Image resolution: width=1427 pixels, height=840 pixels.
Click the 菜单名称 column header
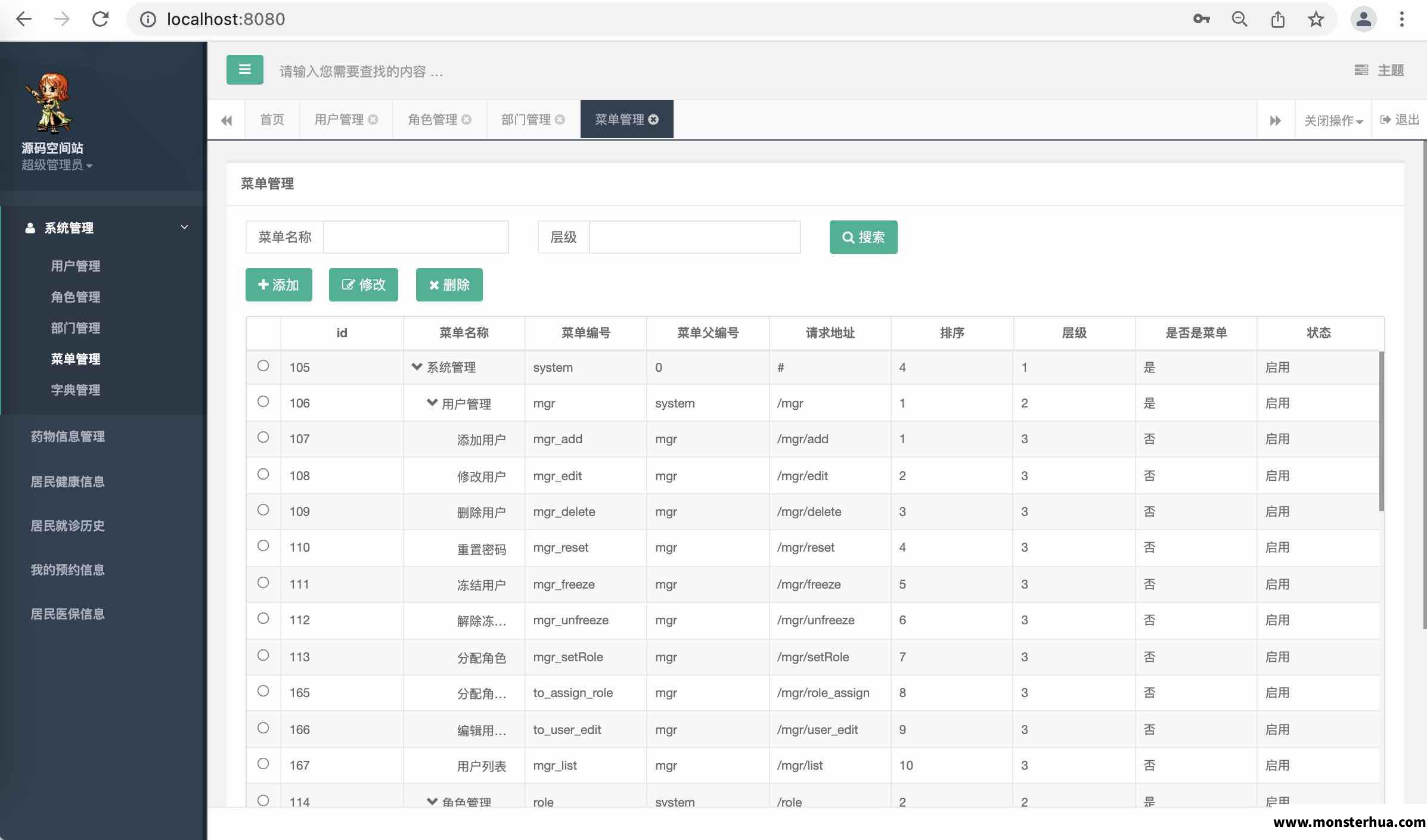464,332
